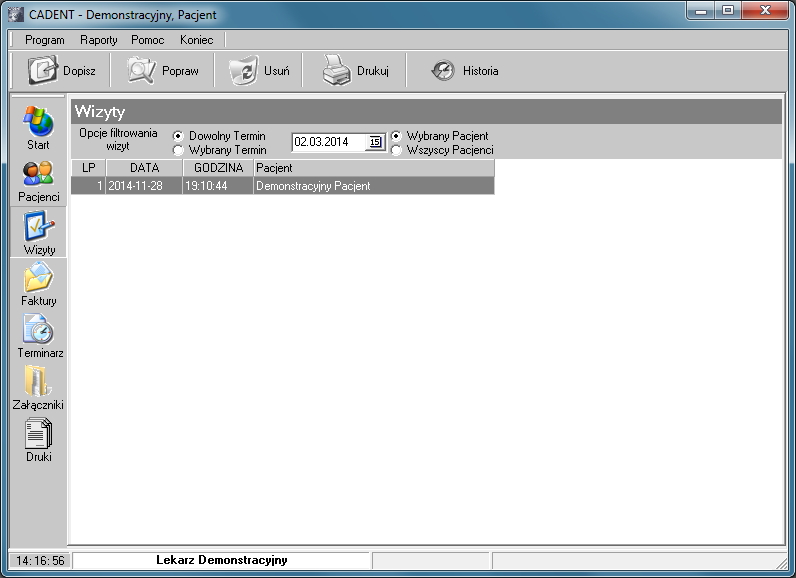Open the Faktury sidebar section
The image size is (796, 578).
pos(38,278)
